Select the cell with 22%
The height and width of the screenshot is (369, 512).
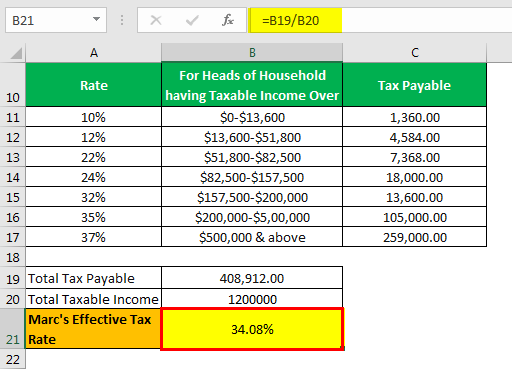pos(94,157)
